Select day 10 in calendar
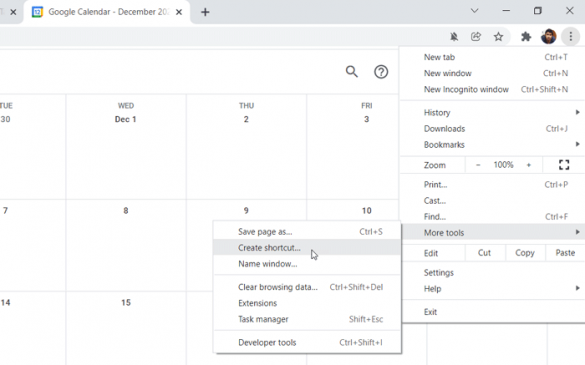This screenshot has width=585, height=365. 366,210
